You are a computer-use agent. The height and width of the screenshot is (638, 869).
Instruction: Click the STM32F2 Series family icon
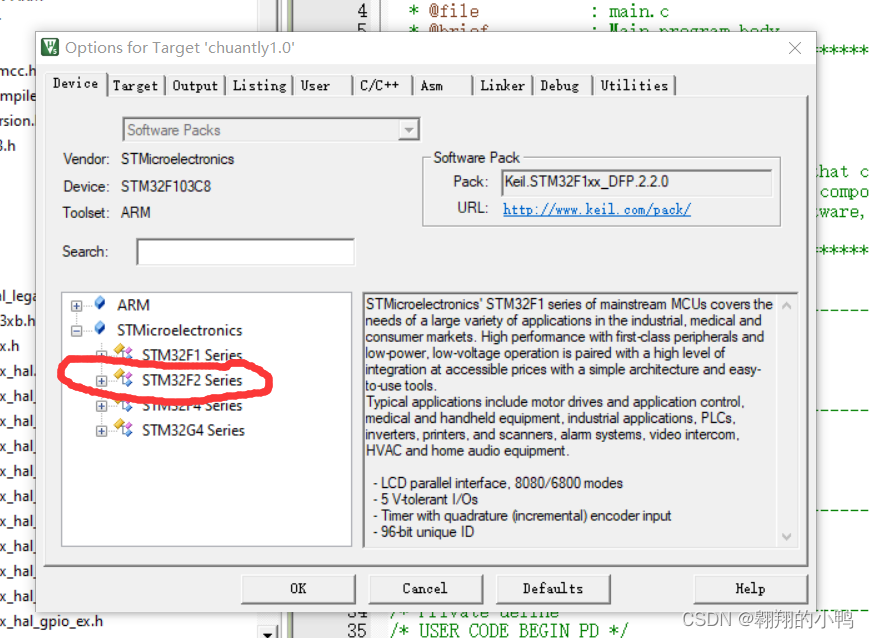(x=124, y=377)
